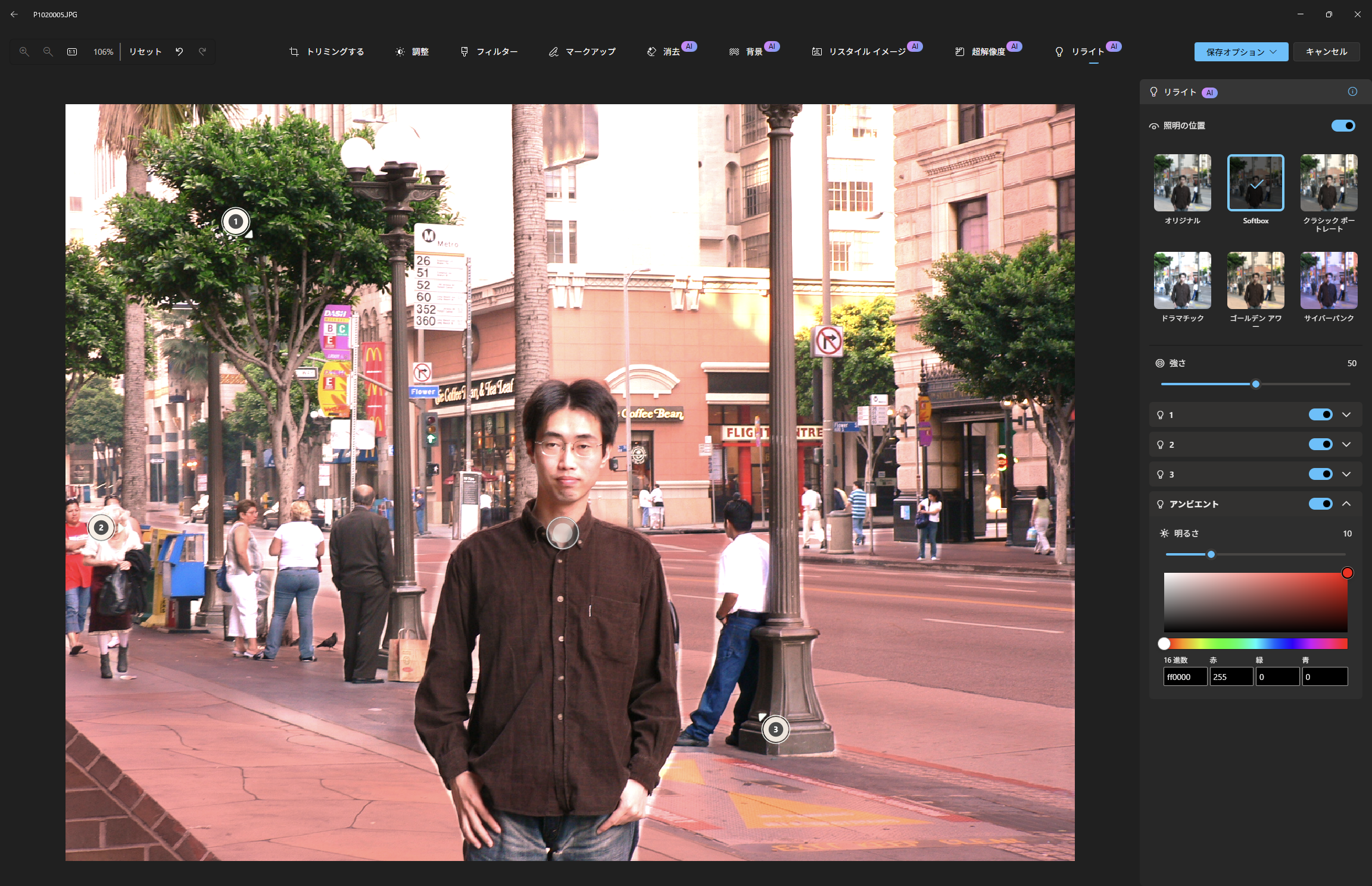Turn off the アンビエント light toggle
The width and height of the screenshot is (1372, 886).
pos(1320,504)
